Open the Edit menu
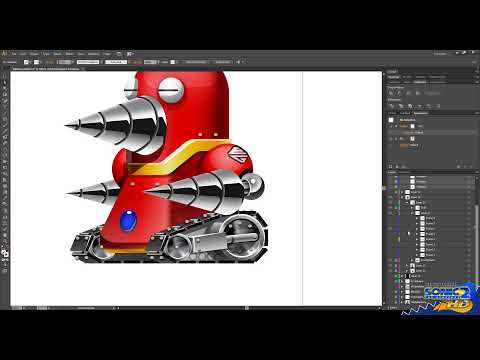 pos(23,54)
